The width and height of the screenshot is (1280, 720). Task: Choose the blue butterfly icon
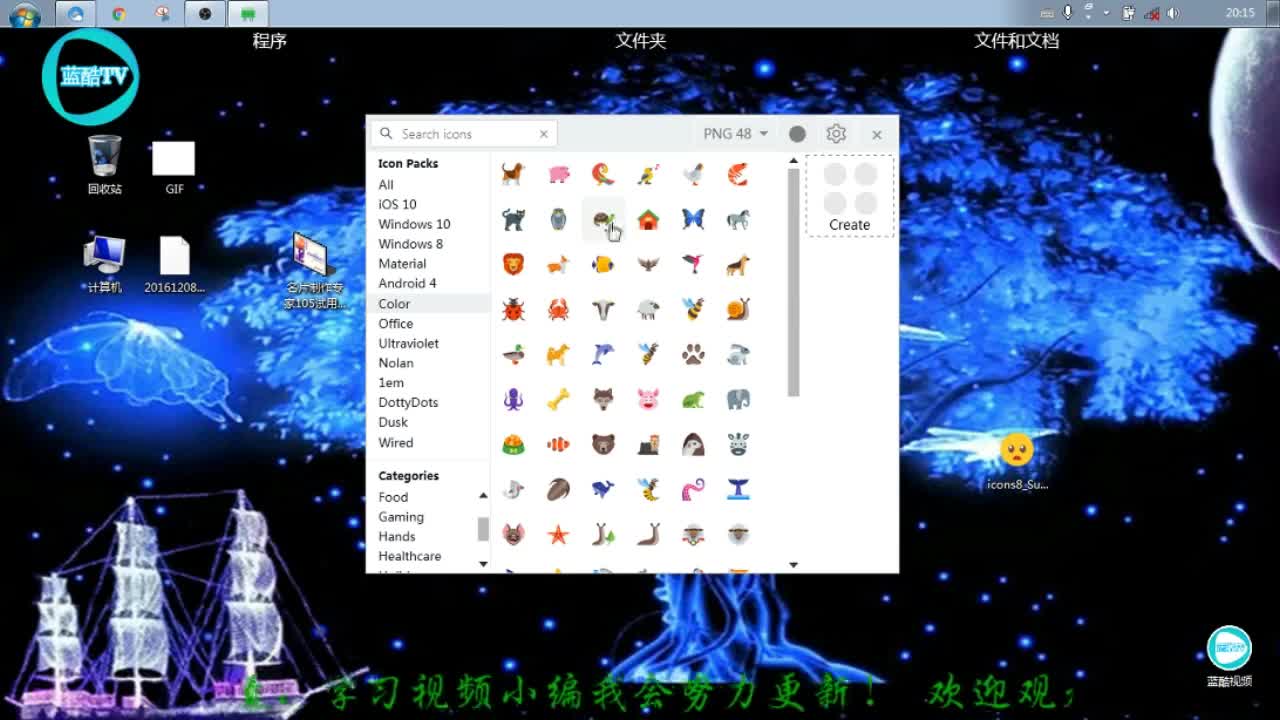pos(693,219)
